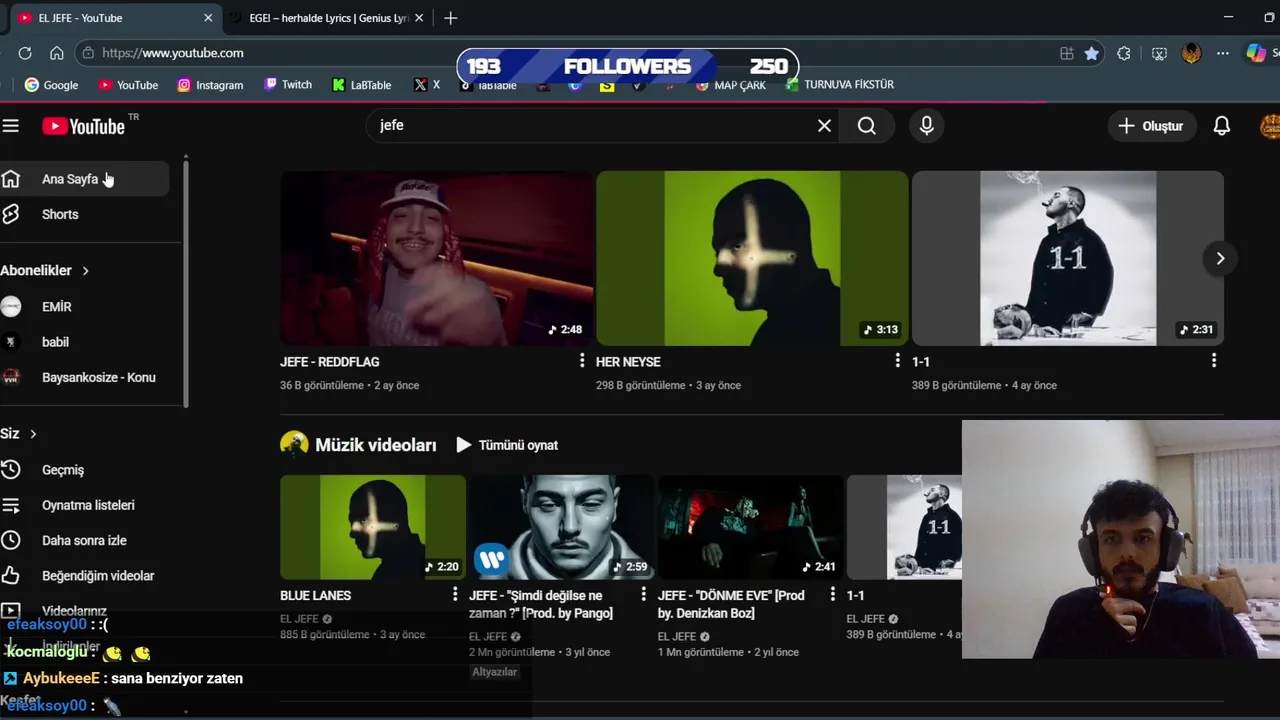Open the TURNUVA FİKSTÜR bookmark

coord(840,85)
